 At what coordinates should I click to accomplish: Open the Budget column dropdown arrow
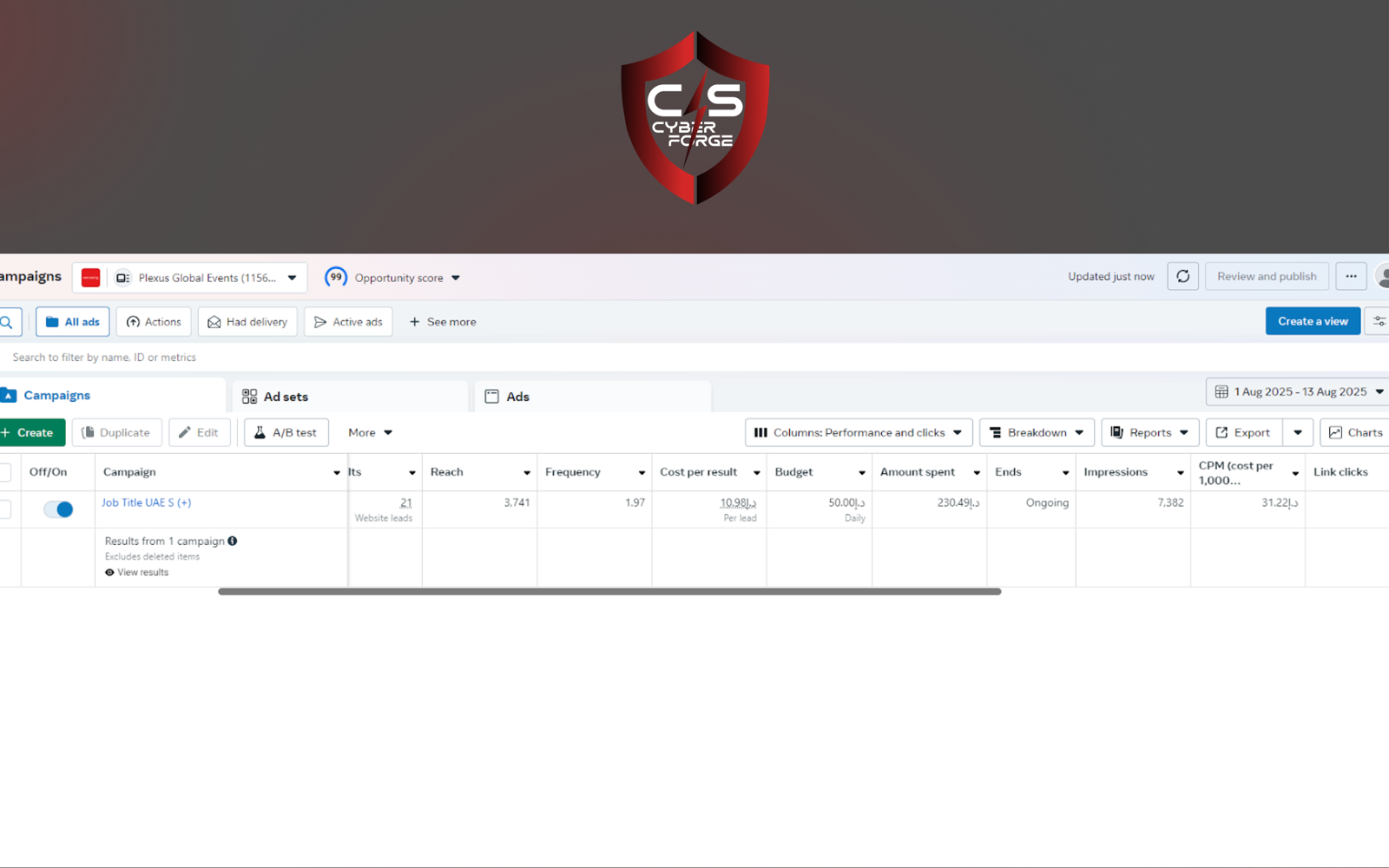pyautogui.click(x=862, y=472)
